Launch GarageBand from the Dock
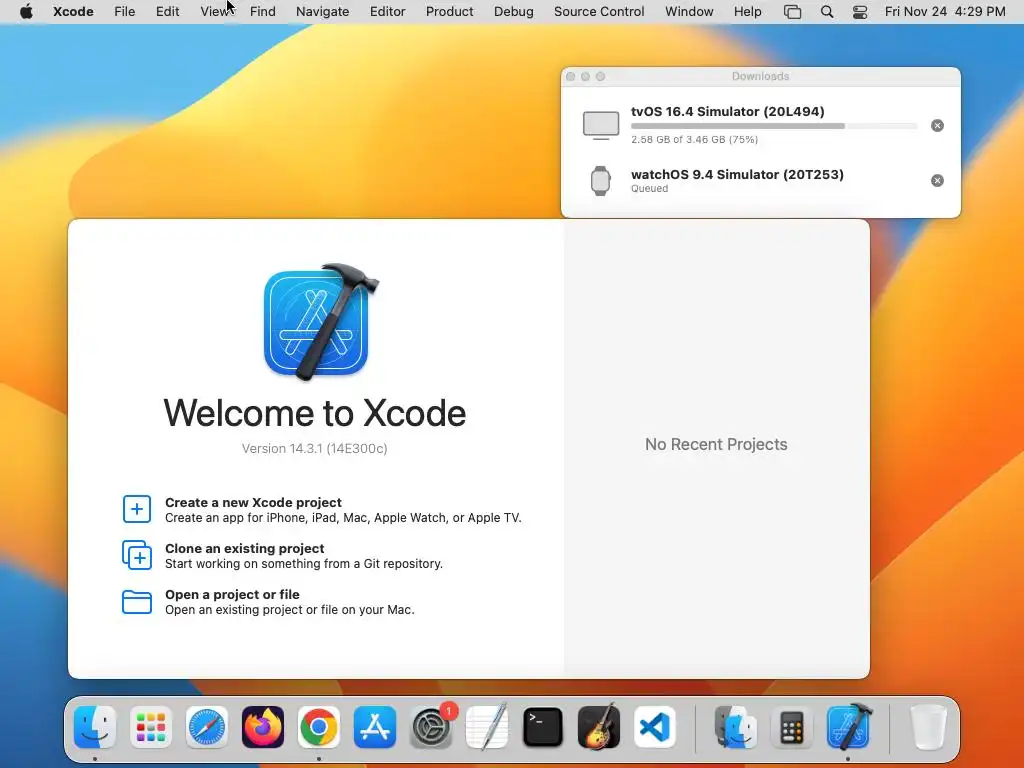The width and height of the screenshot is (1024, 768). (x=599, y=727)
